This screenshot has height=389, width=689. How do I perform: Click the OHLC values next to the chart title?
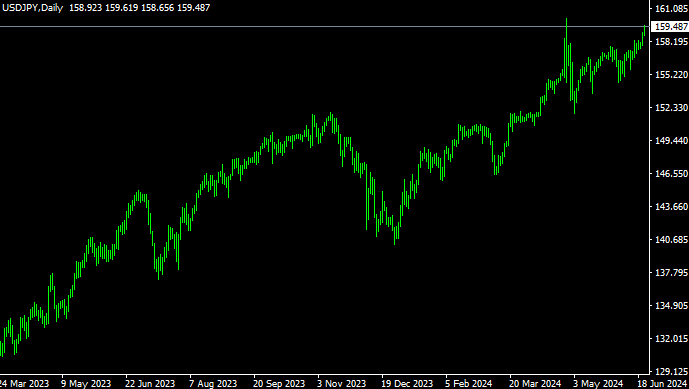(139, 8)
